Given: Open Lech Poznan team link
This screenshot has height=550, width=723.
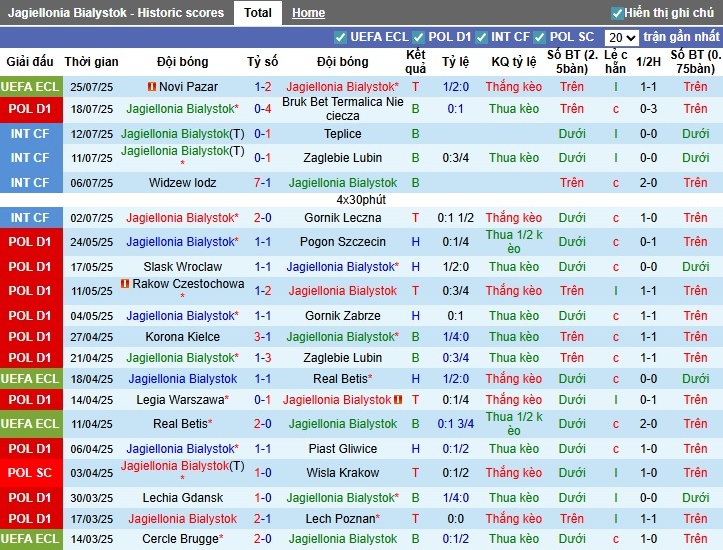Looking at the screenshot, I should coord(340,519).
